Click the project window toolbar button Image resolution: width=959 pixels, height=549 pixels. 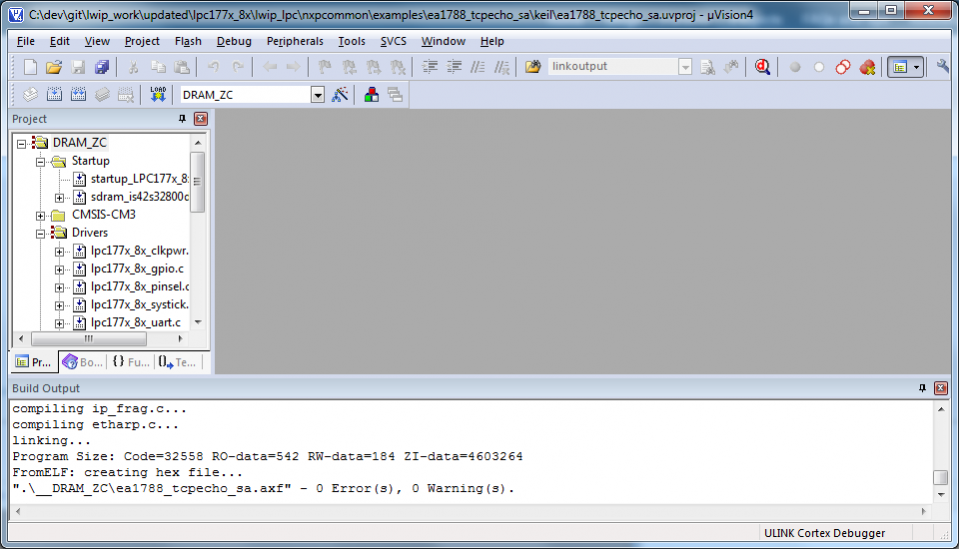click(x=899, y=67)
